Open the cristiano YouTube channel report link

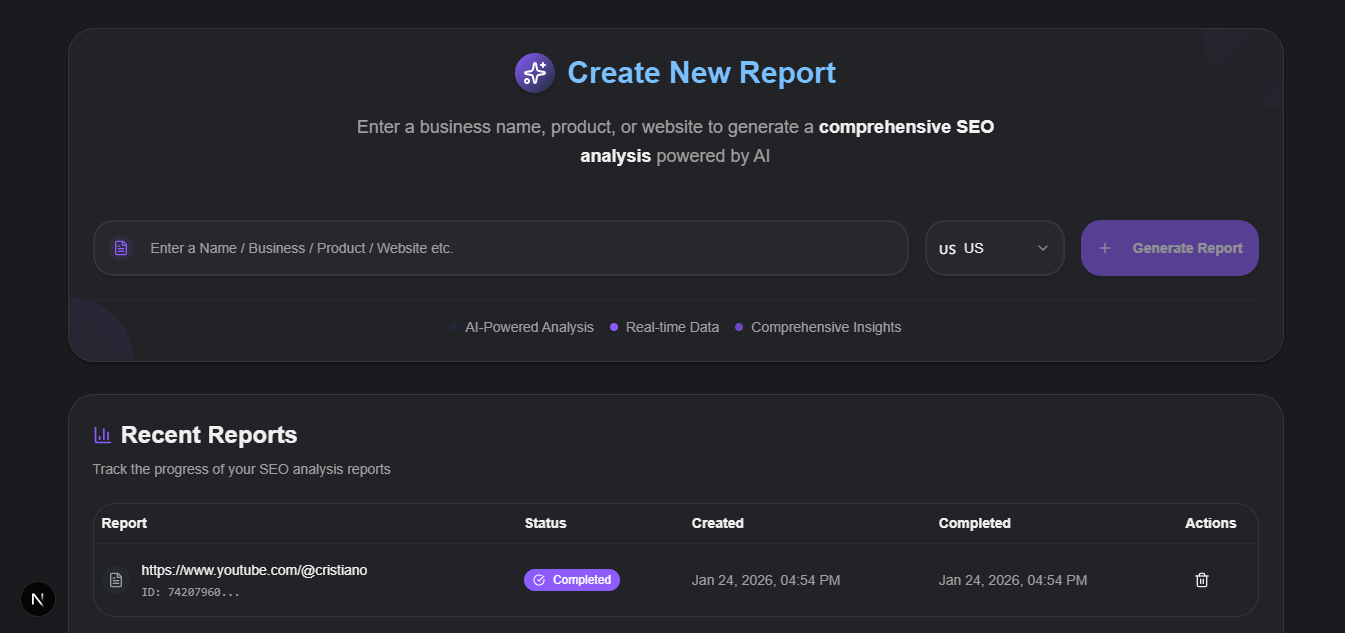pos(254,569)
